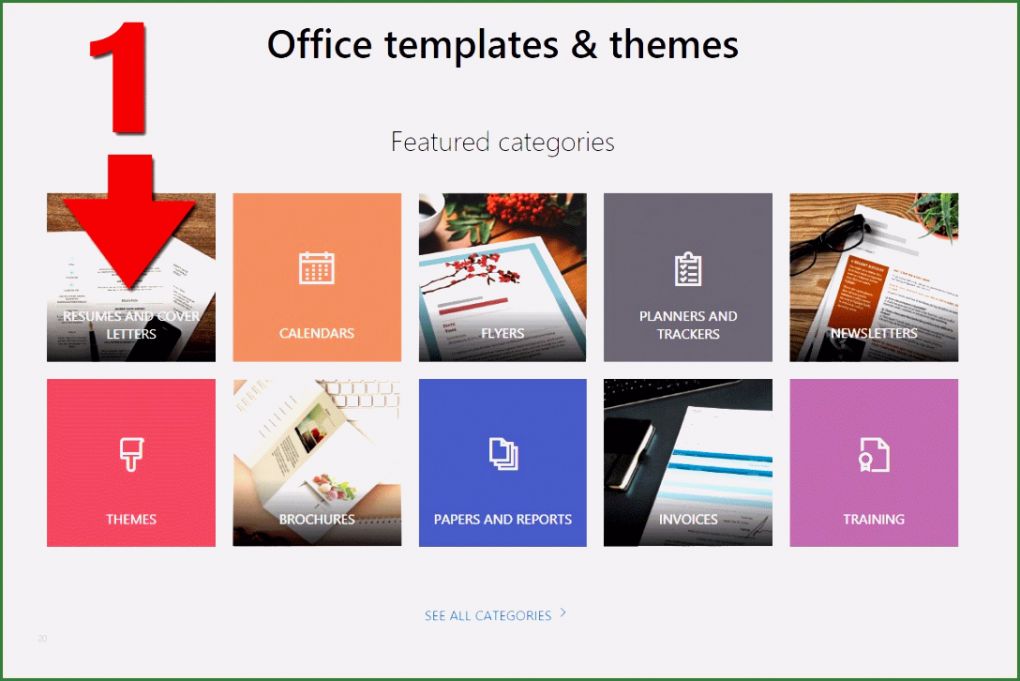Screen dimensions: 1020x681
Task: Select the Themes paint roller icon
Action: tap(130, 453)
